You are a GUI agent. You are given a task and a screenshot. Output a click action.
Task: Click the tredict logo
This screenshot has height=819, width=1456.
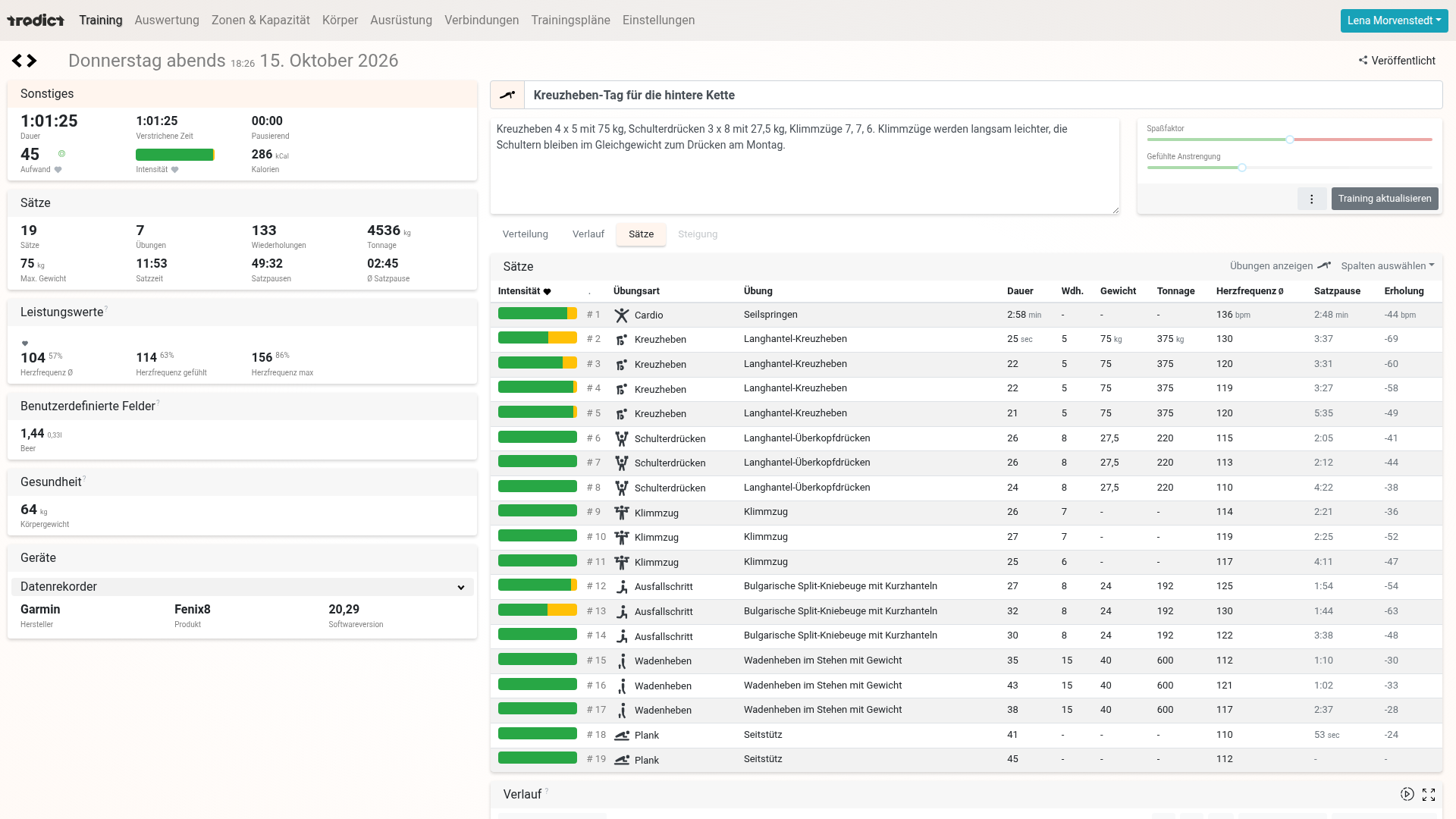pos(36,20)
